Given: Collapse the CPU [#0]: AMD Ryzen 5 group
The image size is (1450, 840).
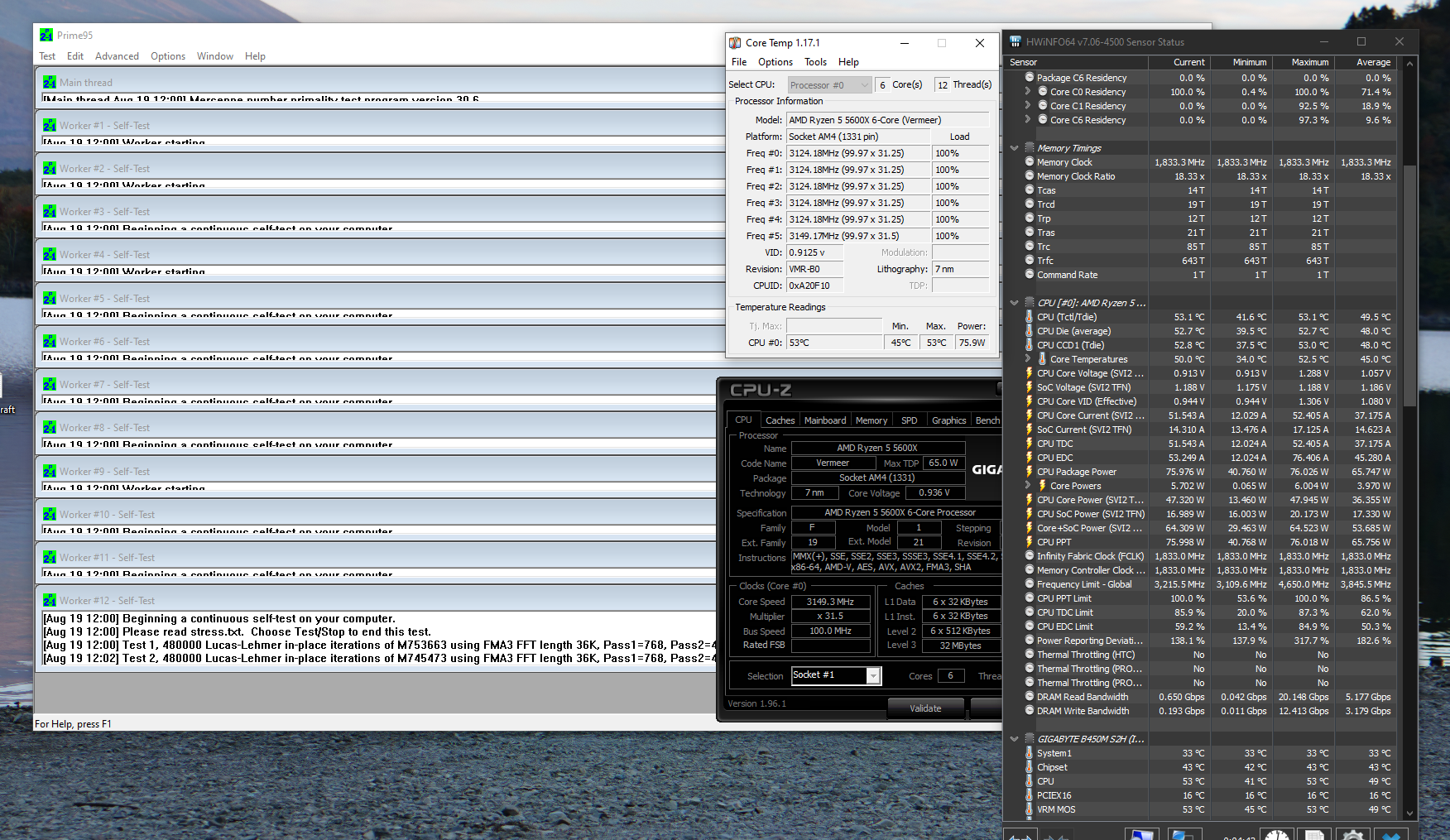Looking at the screenshot, I should click(1015, 303).
